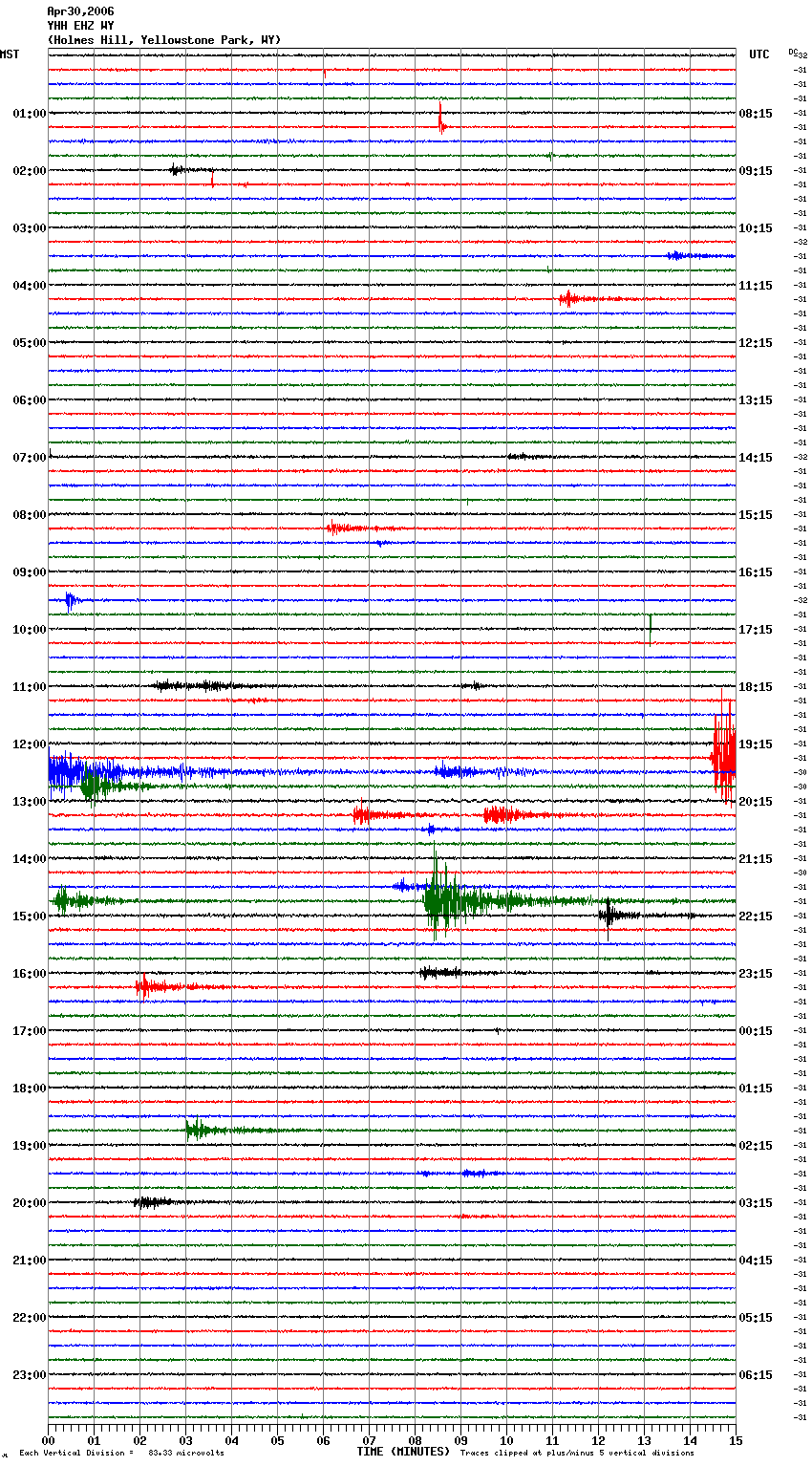Click the 18:15 UTC row label
This screenshot has width=812, height=1466.
pos(756,687)
